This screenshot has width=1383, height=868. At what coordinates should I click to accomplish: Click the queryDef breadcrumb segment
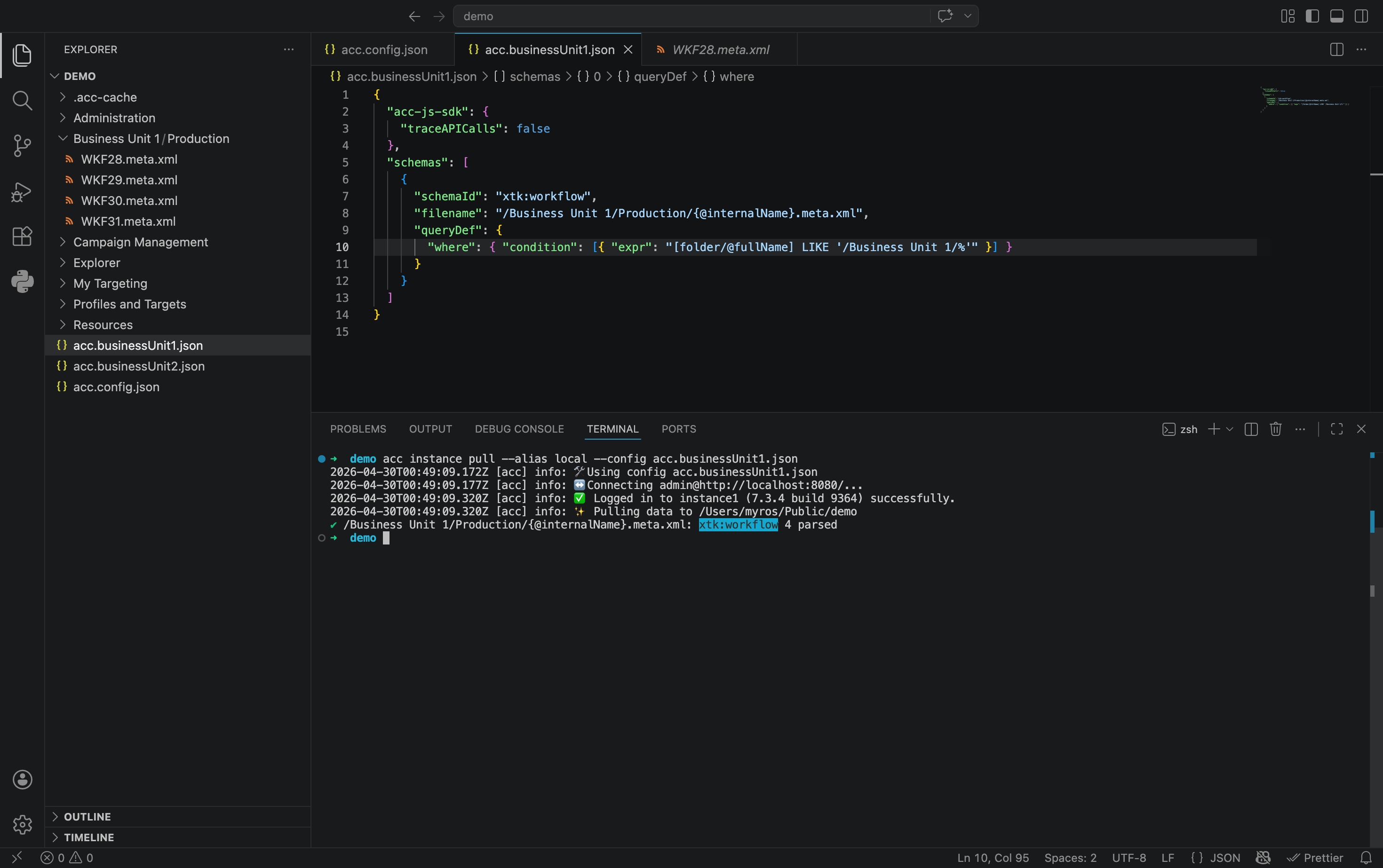(652, 76)
